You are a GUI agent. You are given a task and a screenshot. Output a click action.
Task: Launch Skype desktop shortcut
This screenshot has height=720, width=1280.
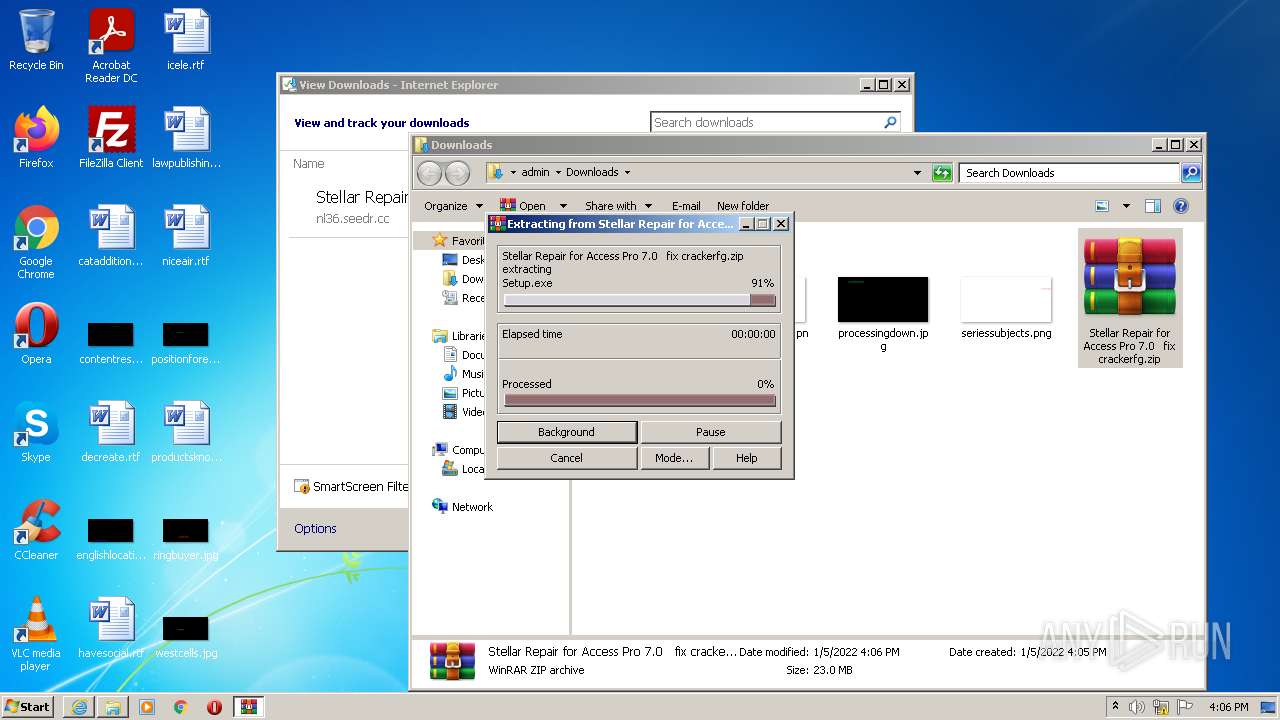(x=36, y=432)
